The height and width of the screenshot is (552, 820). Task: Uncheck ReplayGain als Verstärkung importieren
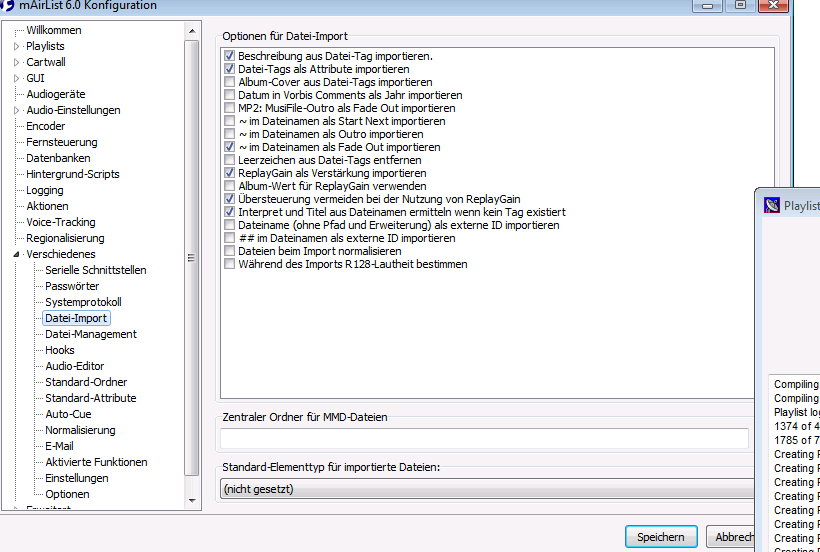point(230,173)
